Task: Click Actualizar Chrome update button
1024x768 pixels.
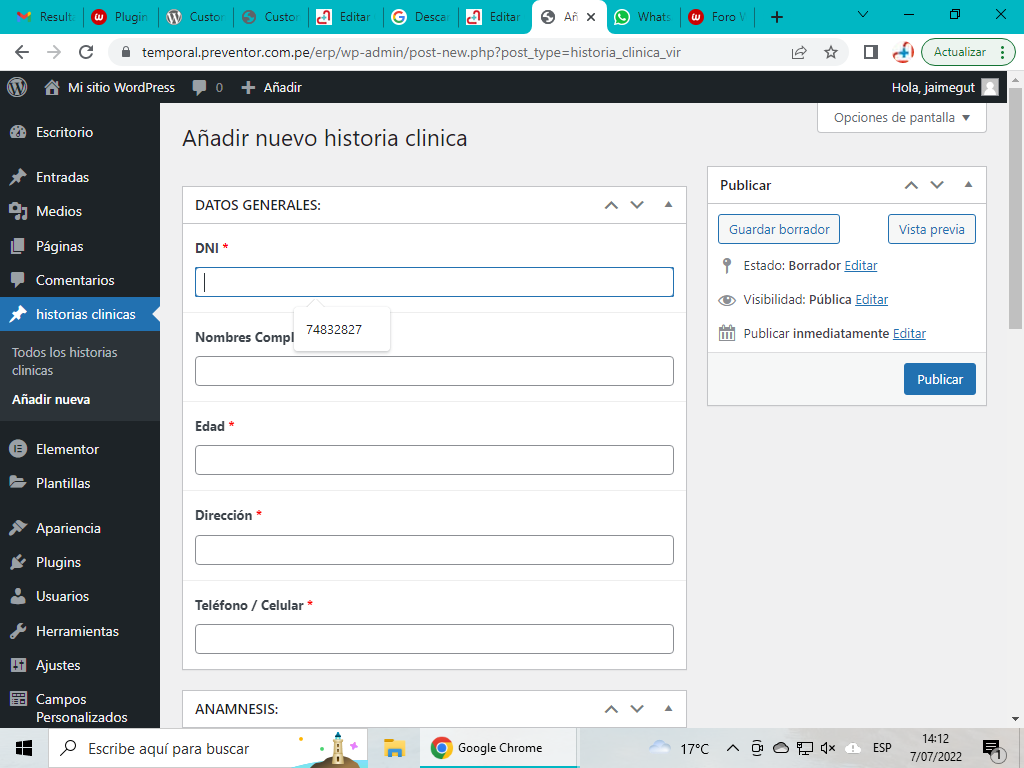Action: (968, 52)
